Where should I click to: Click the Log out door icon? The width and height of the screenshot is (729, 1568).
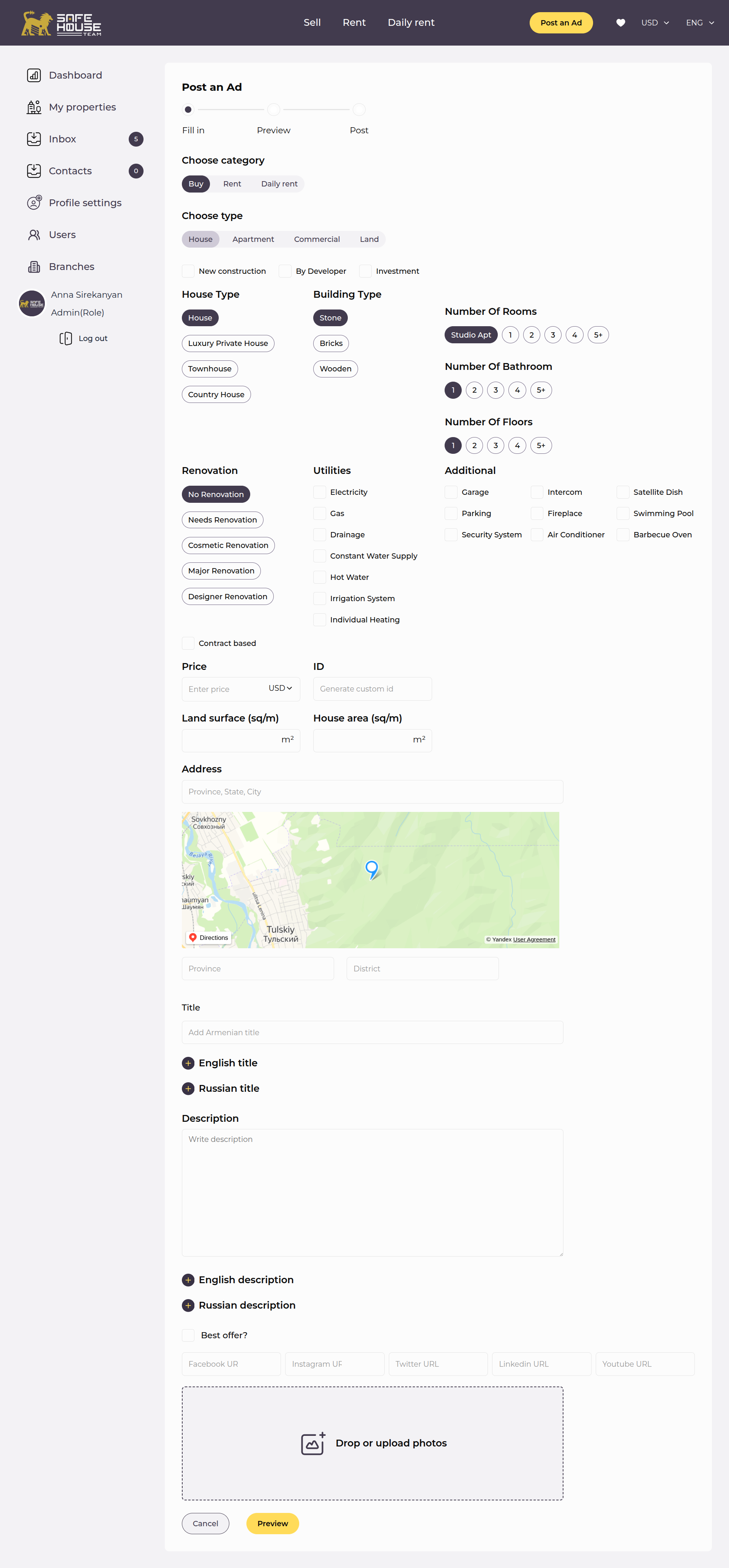66,338
